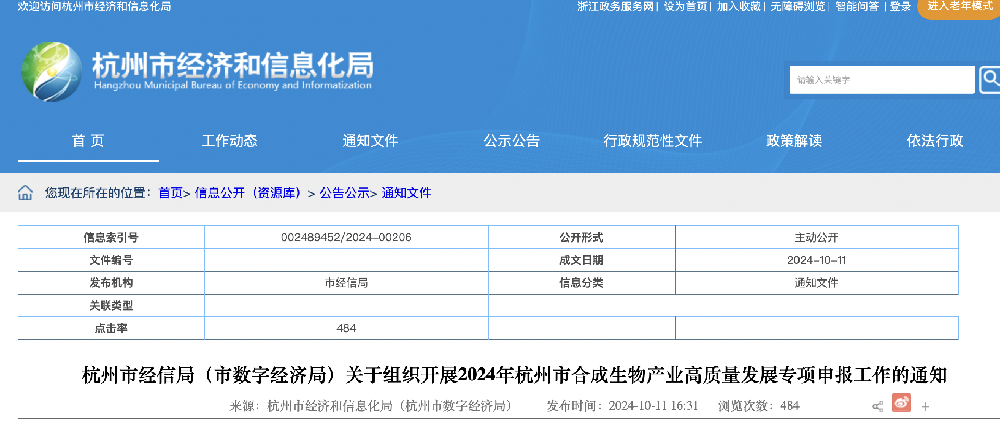Screen dimensions: 1000x433
Task: Click date cell 2024-10-11
Action: pos(816,260)
